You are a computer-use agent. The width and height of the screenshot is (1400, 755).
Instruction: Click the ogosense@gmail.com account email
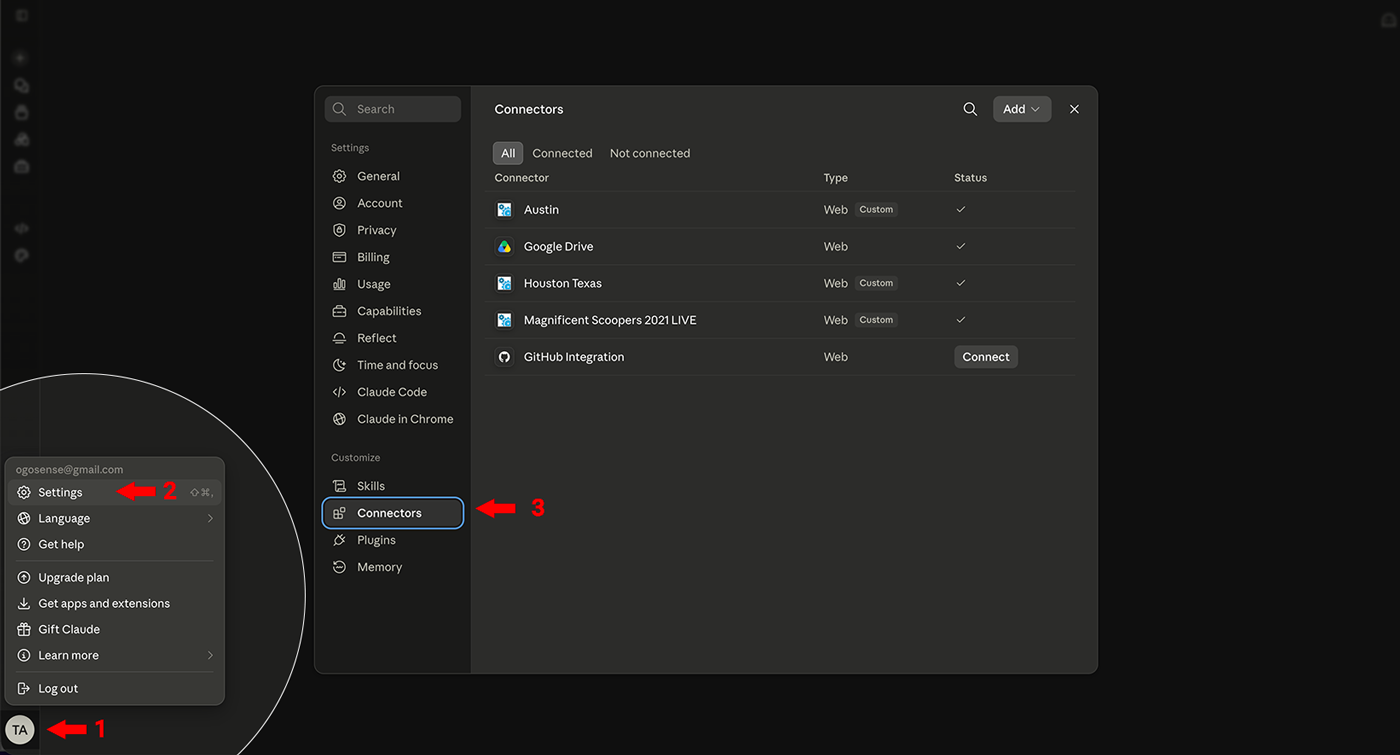70,469
